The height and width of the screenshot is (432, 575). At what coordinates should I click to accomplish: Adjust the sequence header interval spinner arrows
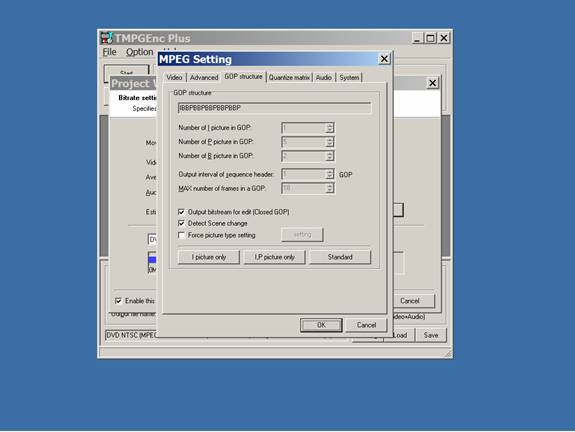pyautogui.click(x=330, y=174)
